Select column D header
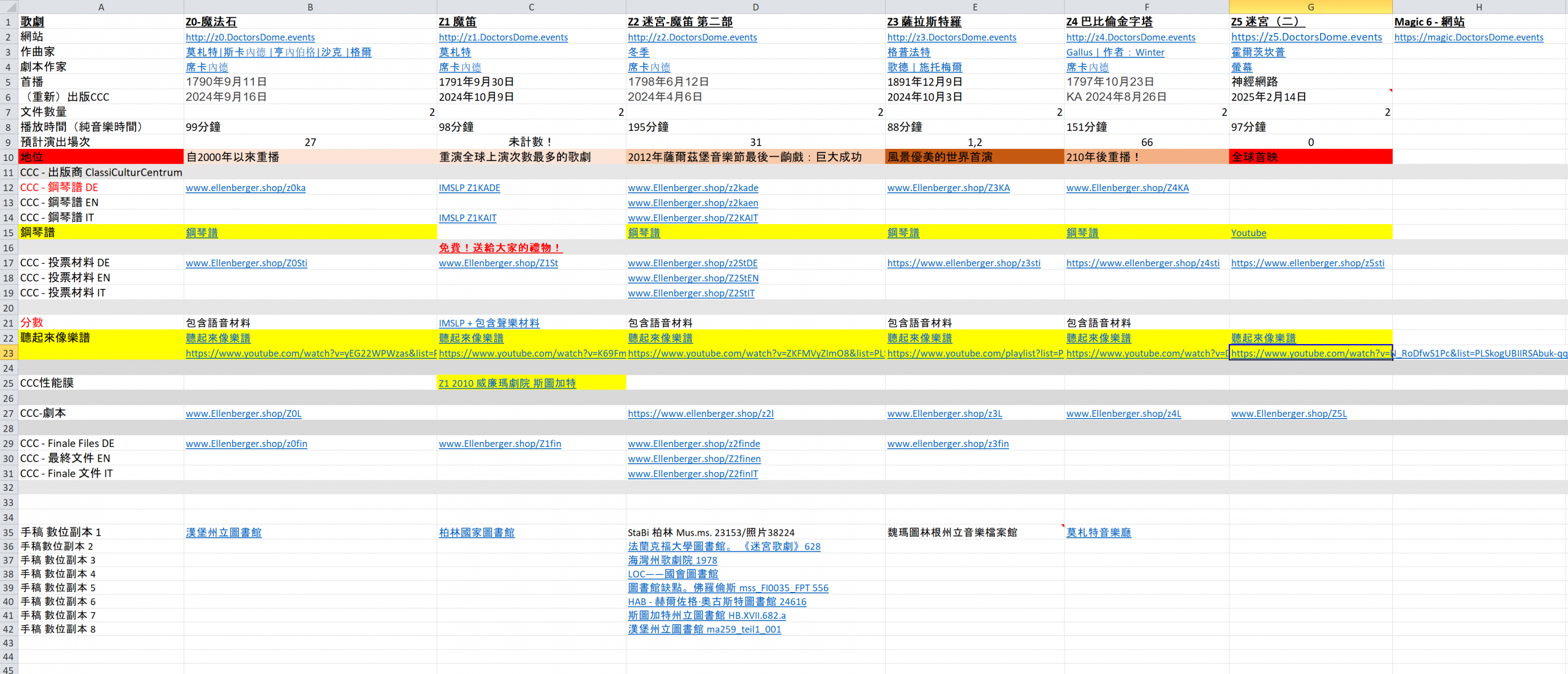This screenshot has width=1568, height=674. tap(755, 7)
